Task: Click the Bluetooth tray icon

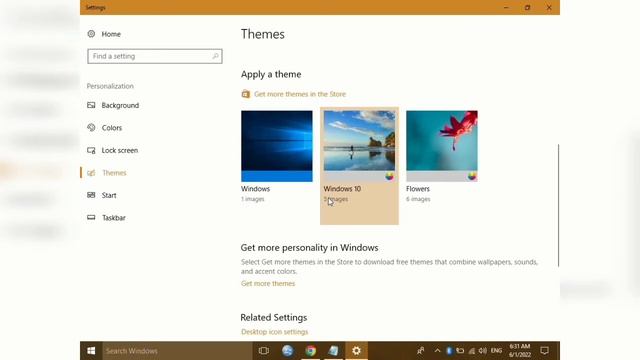Action: [x=449, y=351]
